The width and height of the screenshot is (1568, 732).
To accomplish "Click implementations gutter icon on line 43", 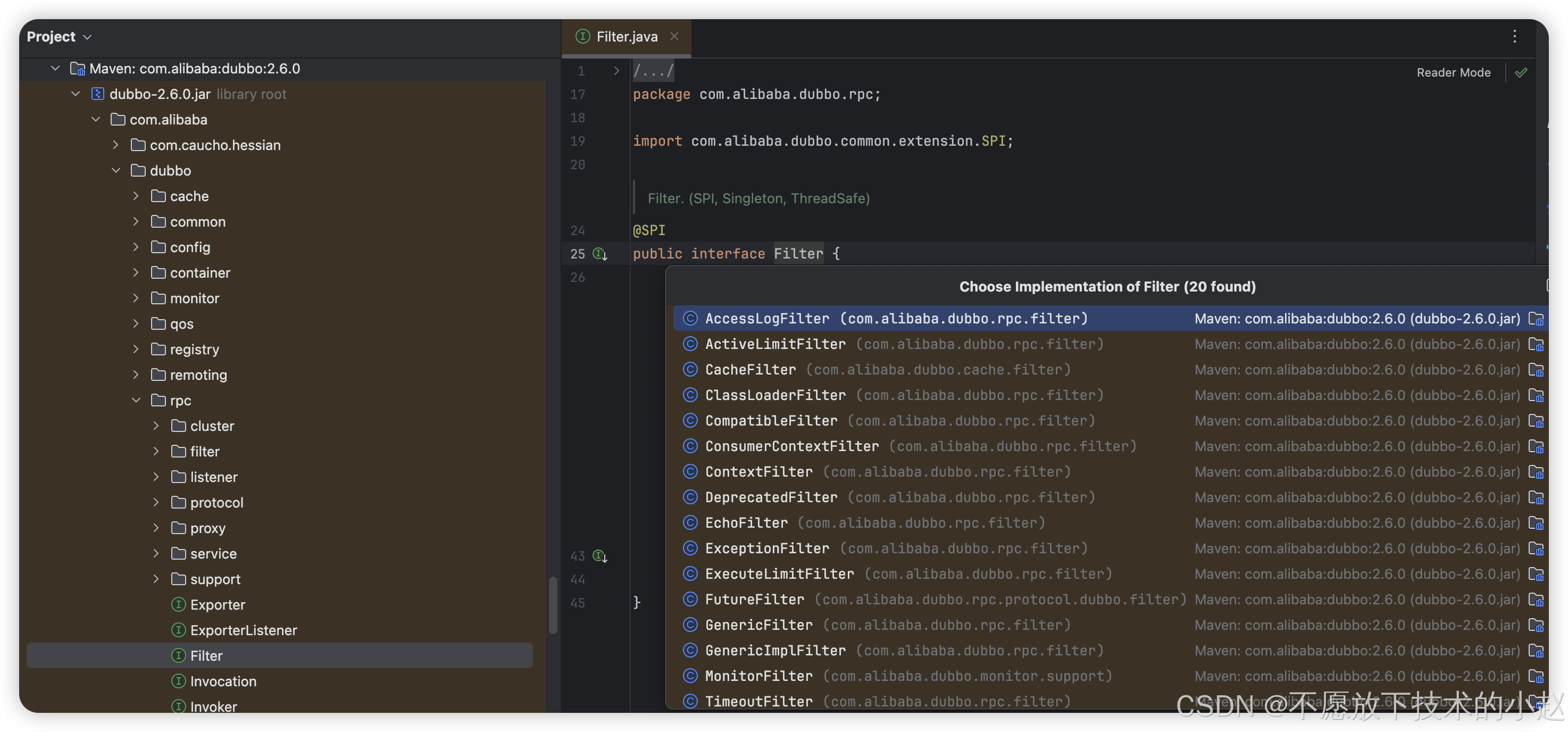I will coord(600,556).
